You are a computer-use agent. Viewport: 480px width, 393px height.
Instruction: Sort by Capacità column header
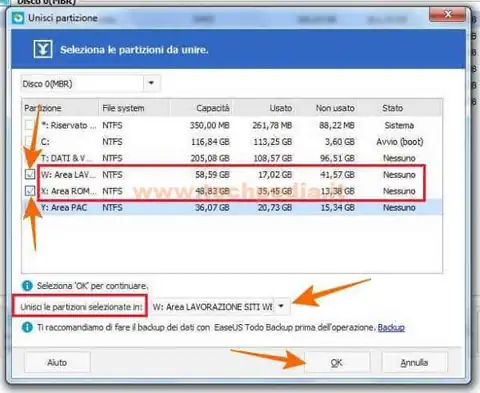coord(201,108)
